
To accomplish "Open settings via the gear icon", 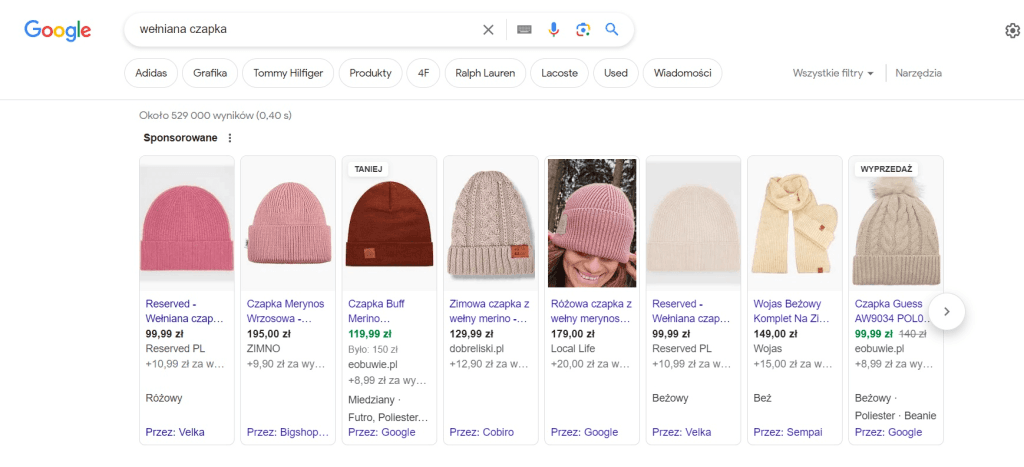I will 1012,31.
